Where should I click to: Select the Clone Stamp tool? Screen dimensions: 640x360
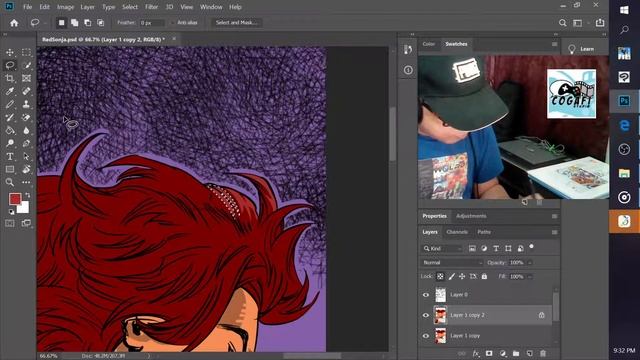26,104
